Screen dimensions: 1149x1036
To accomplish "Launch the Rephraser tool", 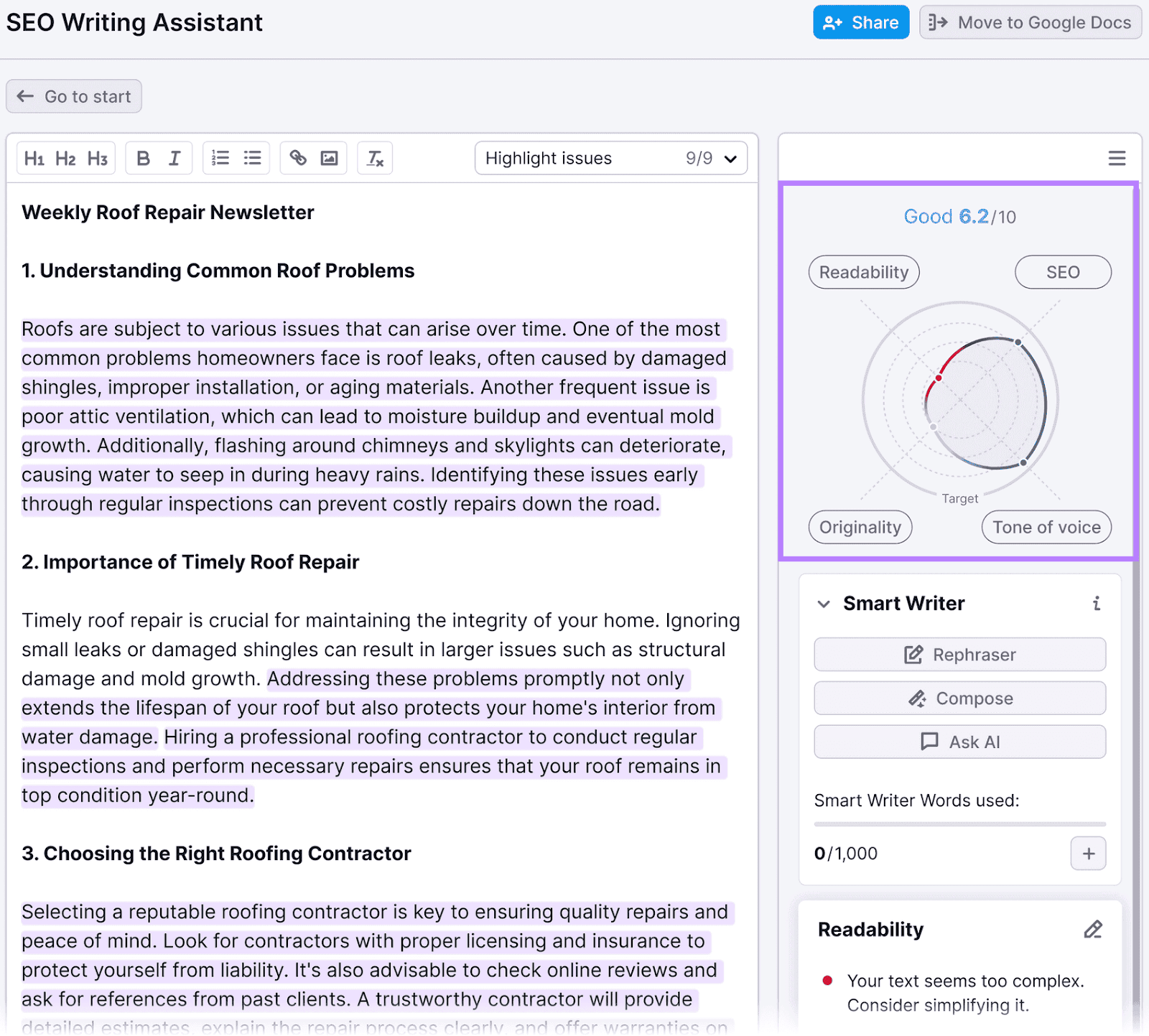I will pyautogui.click(x=959, y=654).
